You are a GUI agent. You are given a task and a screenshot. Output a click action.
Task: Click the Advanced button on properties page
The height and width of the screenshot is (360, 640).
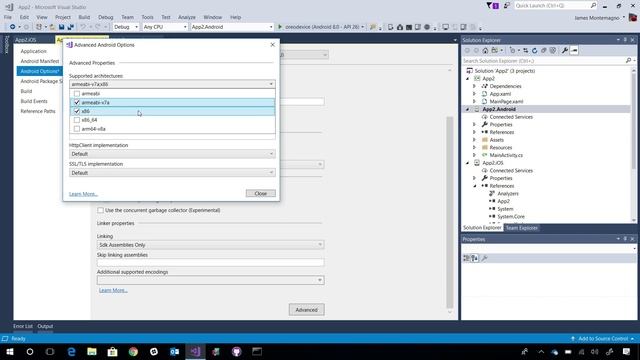coord(307,310)
